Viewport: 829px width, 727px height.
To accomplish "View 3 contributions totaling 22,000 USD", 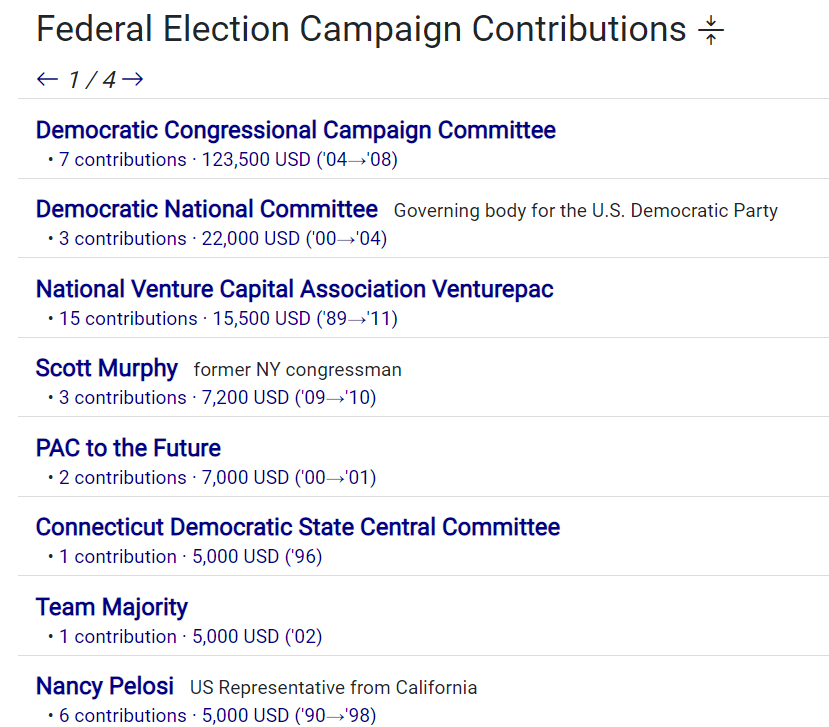I will pyautogui.click(x=222, y=239).
